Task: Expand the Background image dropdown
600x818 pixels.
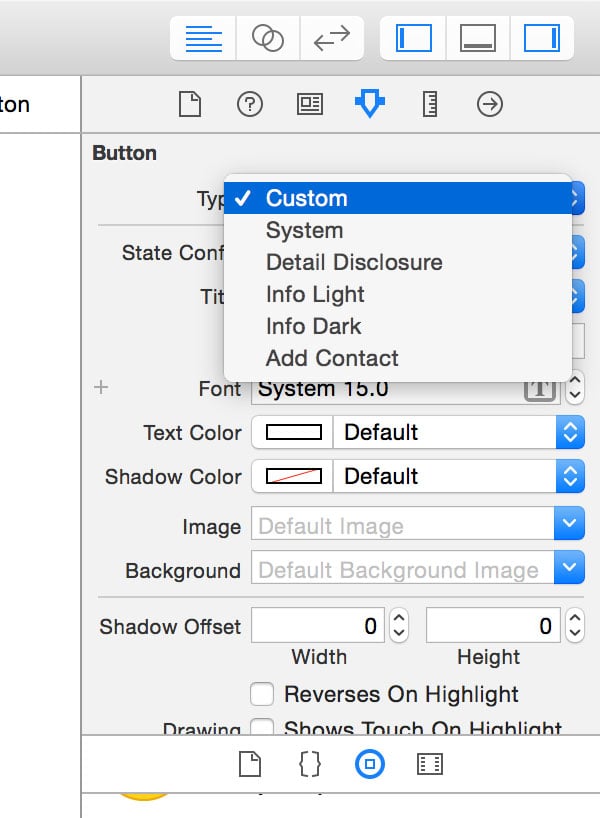Action: coord(567,568)
